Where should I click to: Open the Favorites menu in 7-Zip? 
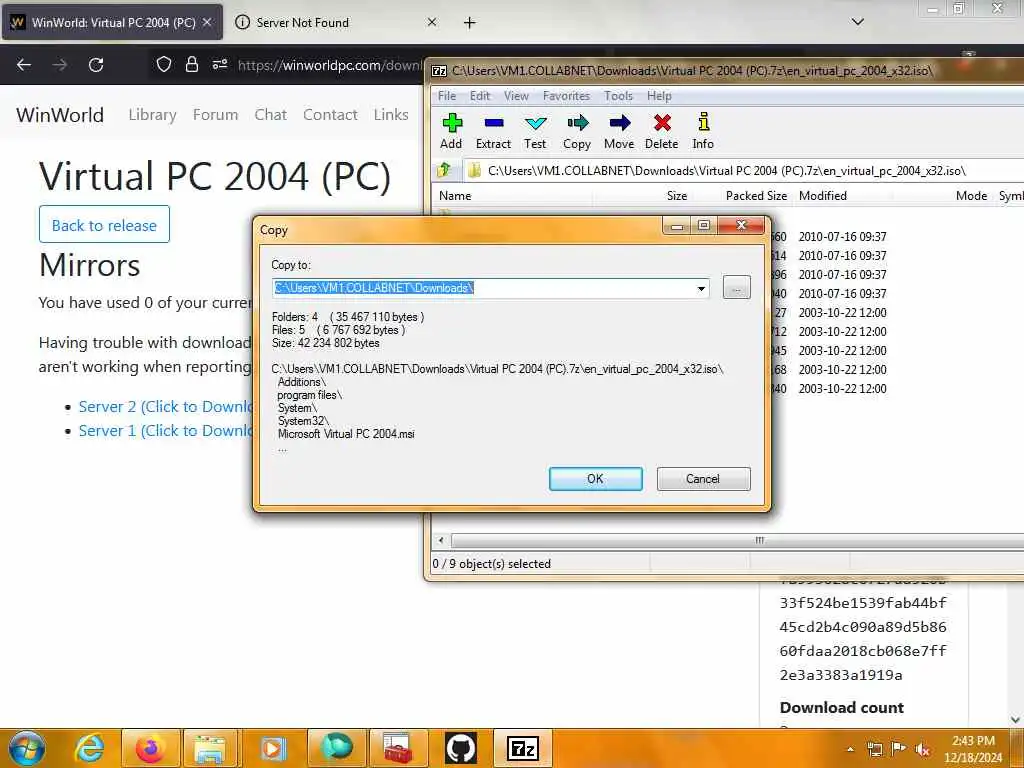coord(566,96)
